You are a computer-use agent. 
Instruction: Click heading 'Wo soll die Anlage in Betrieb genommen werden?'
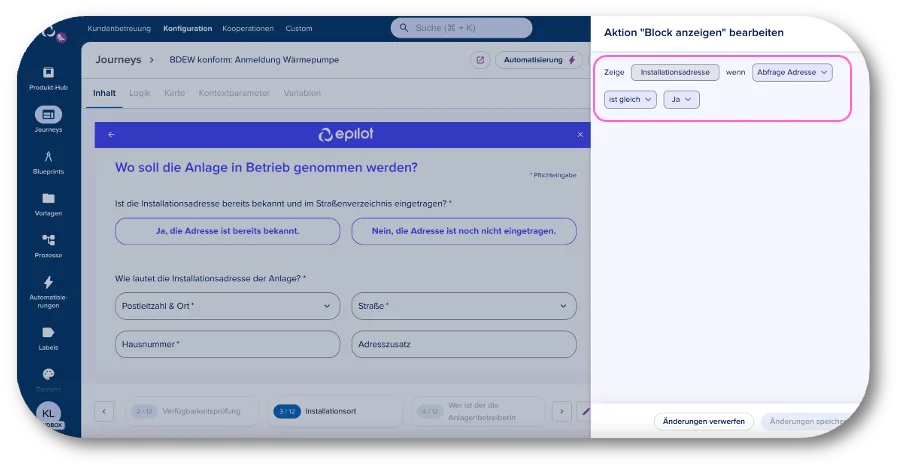pos(266,168)
